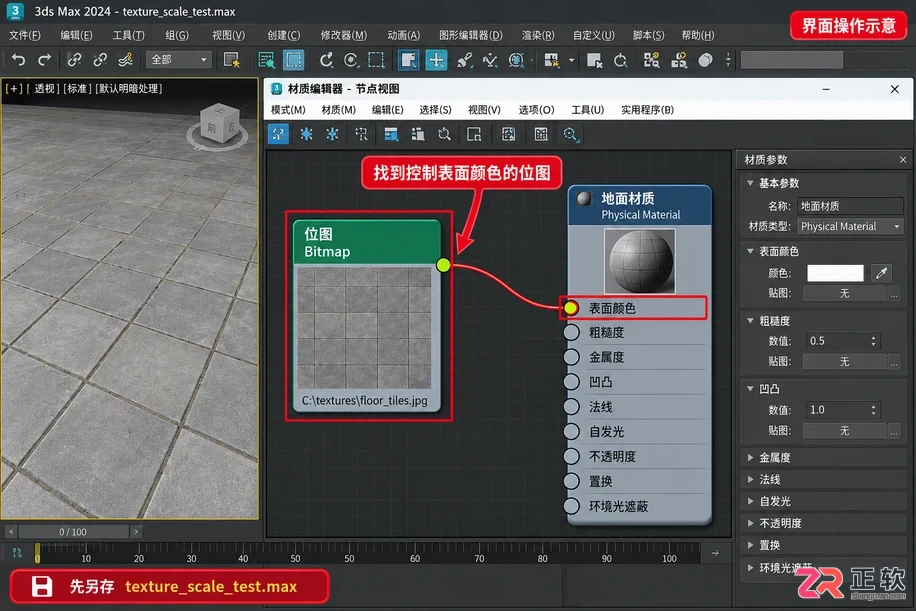Activate the Select and Move cross icon
Screen dimensions: 916x611
(436, 60)
